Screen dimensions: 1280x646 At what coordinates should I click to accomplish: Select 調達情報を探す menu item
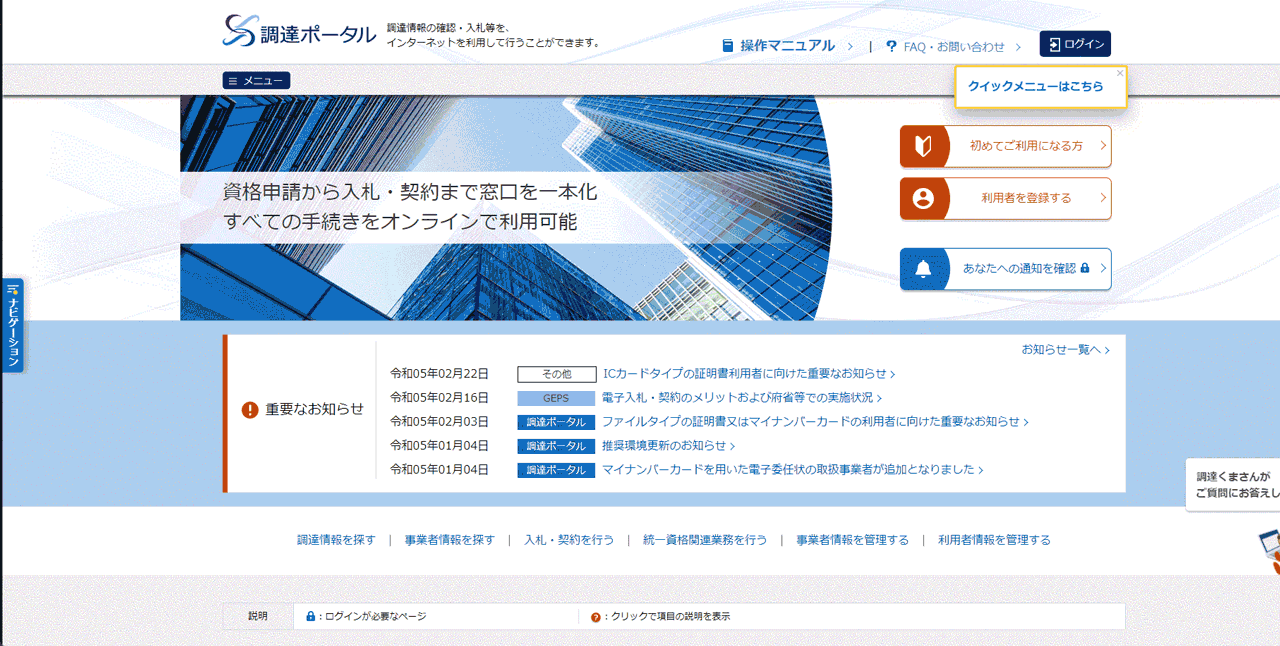(x=336, y=540)
